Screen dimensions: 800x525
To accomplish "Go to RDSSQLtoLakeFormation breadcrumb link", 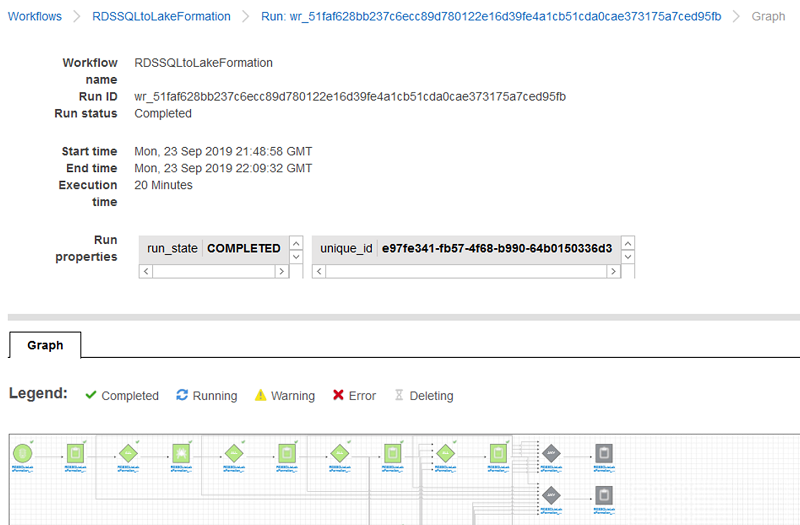I will (161, 16).
